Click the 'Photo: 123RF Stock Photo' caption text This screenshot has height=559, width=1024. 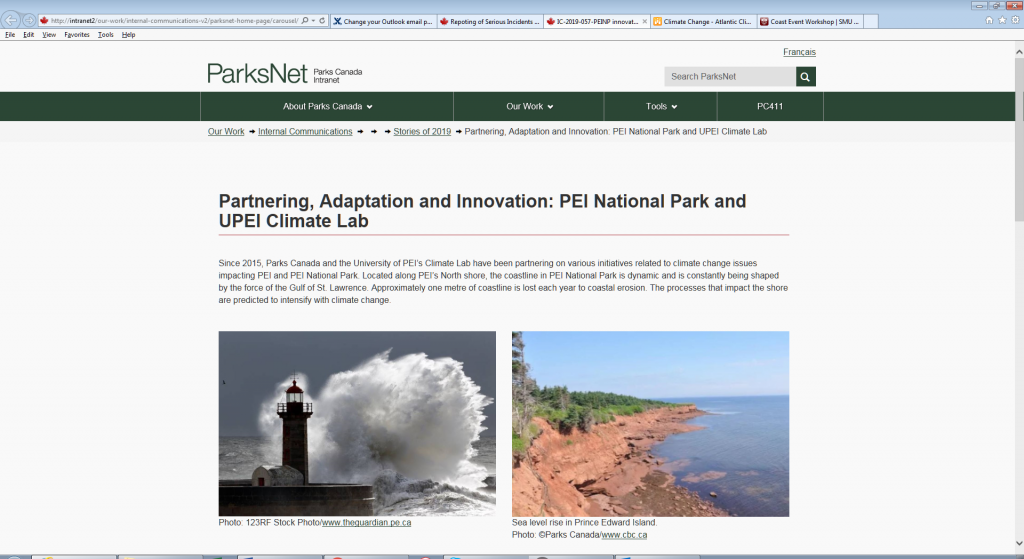(269, 522)
